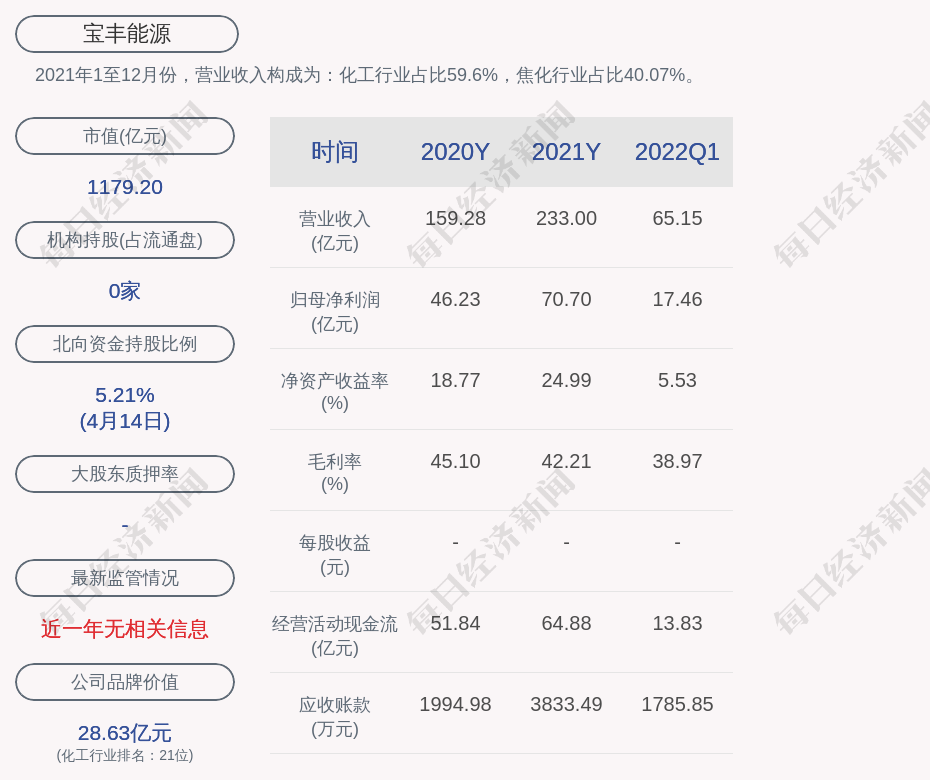The image size is (930, 780).
Task: Click revenue value 159.28
Action: click(x=456, y=218)
